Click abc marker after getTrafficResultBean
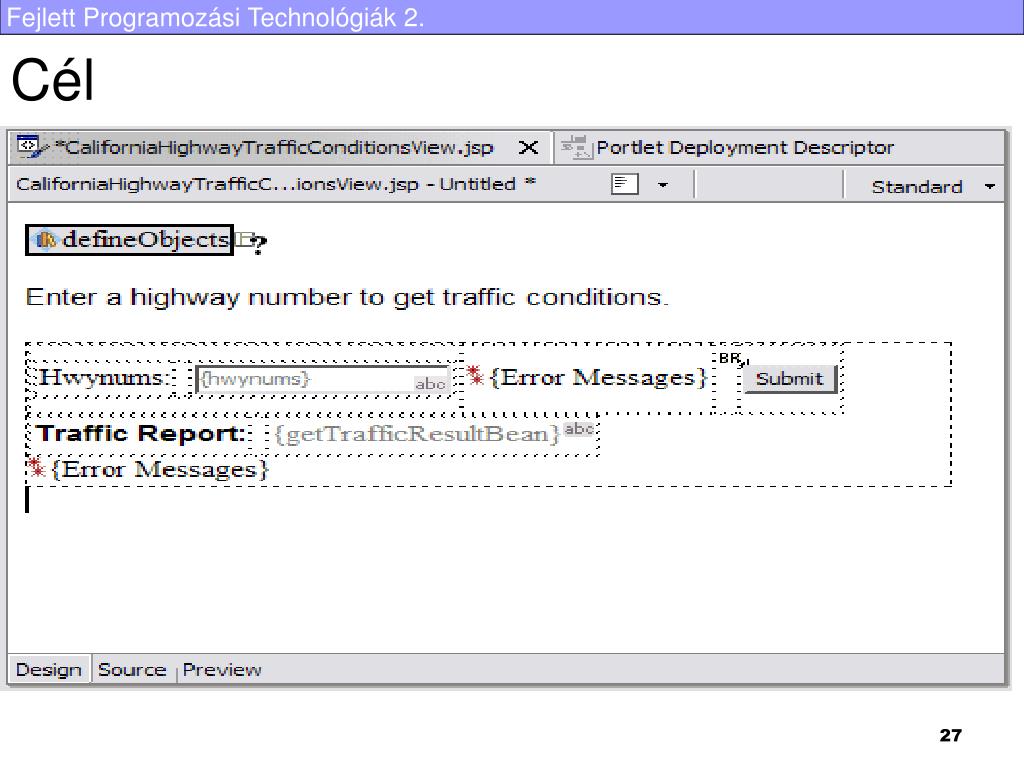The height and width of the screenshot is (768, 1024). click(579, 429)
